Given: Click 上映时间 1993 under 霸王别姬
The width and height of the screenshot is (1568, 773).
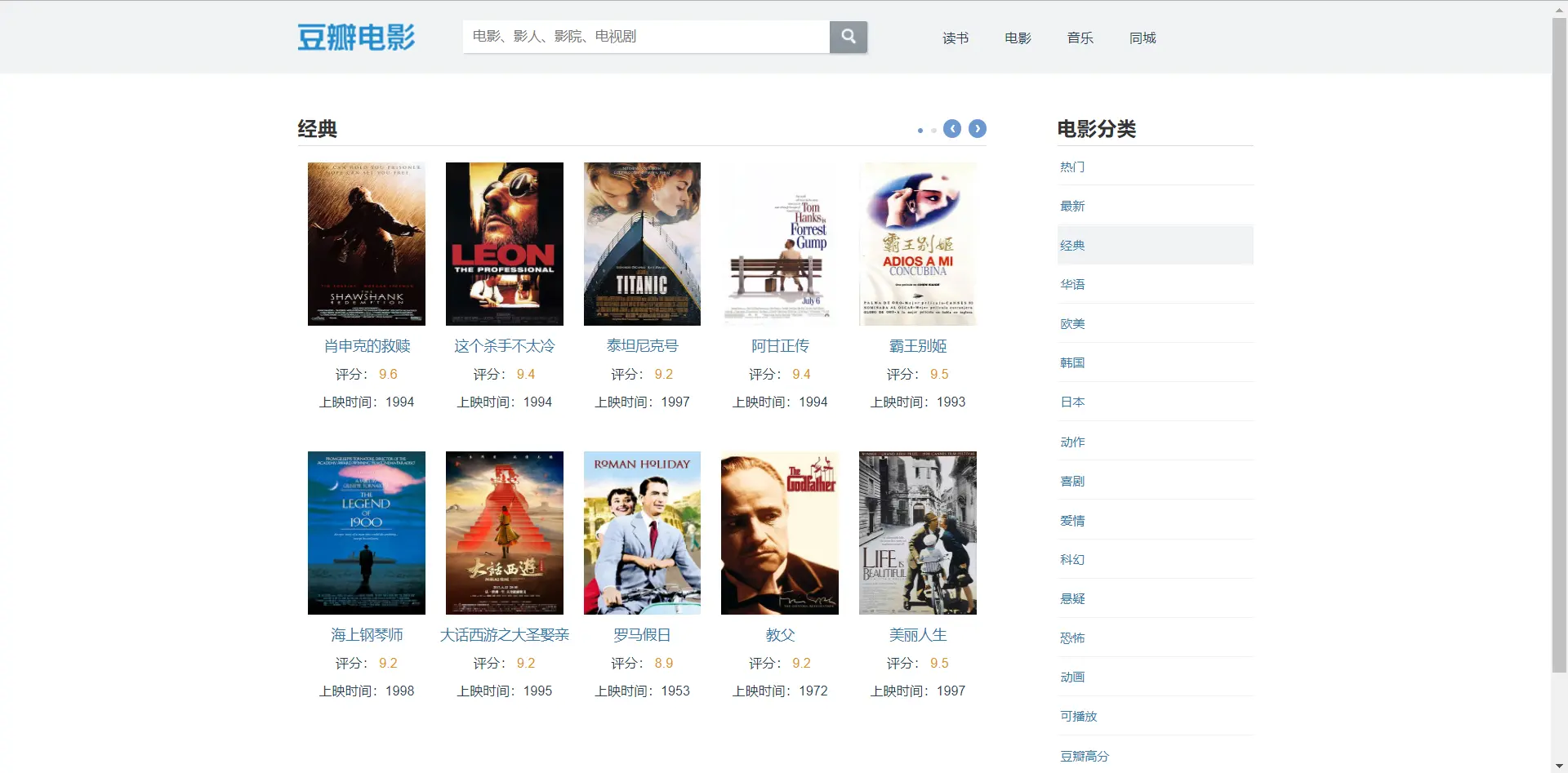Looking at the screenshot, I should (918, 402).
